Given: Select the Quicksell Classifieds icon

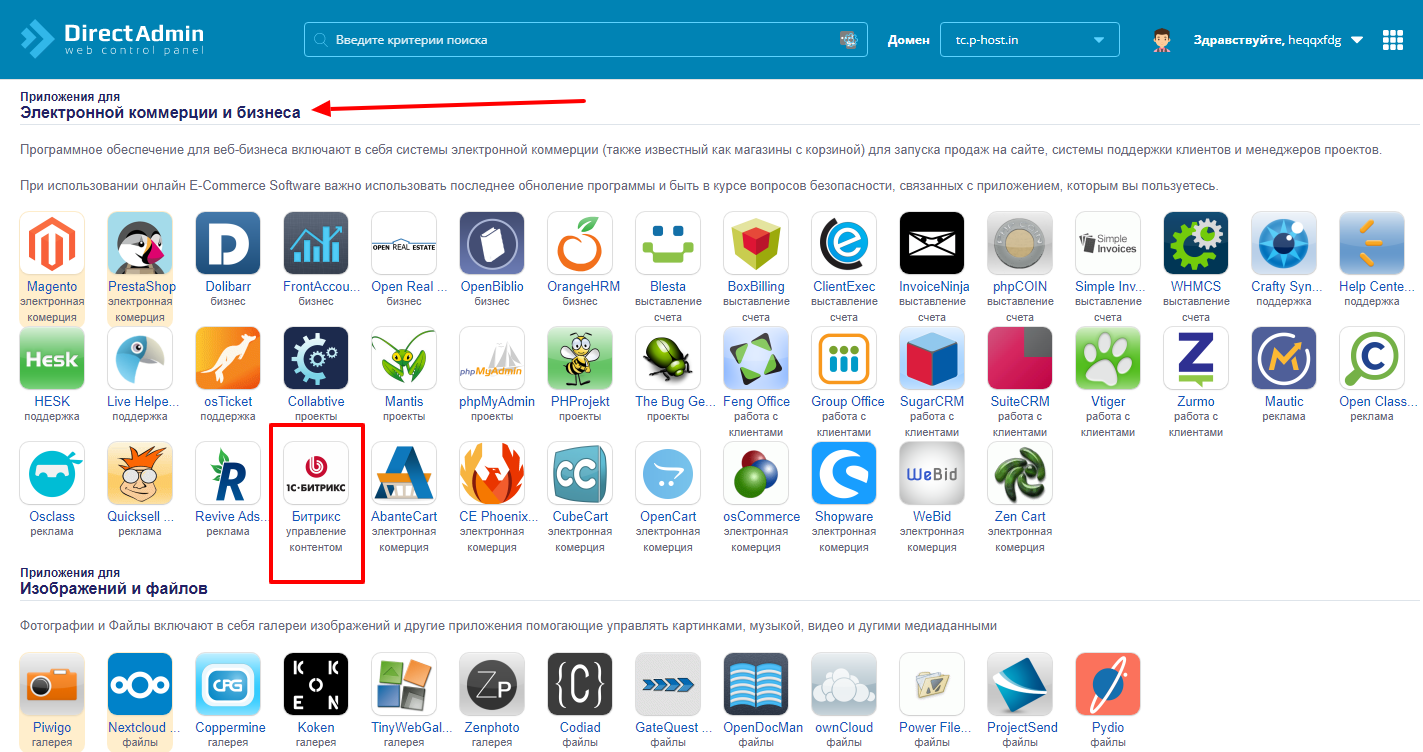Looking at the screenshot, I should 140,474.
